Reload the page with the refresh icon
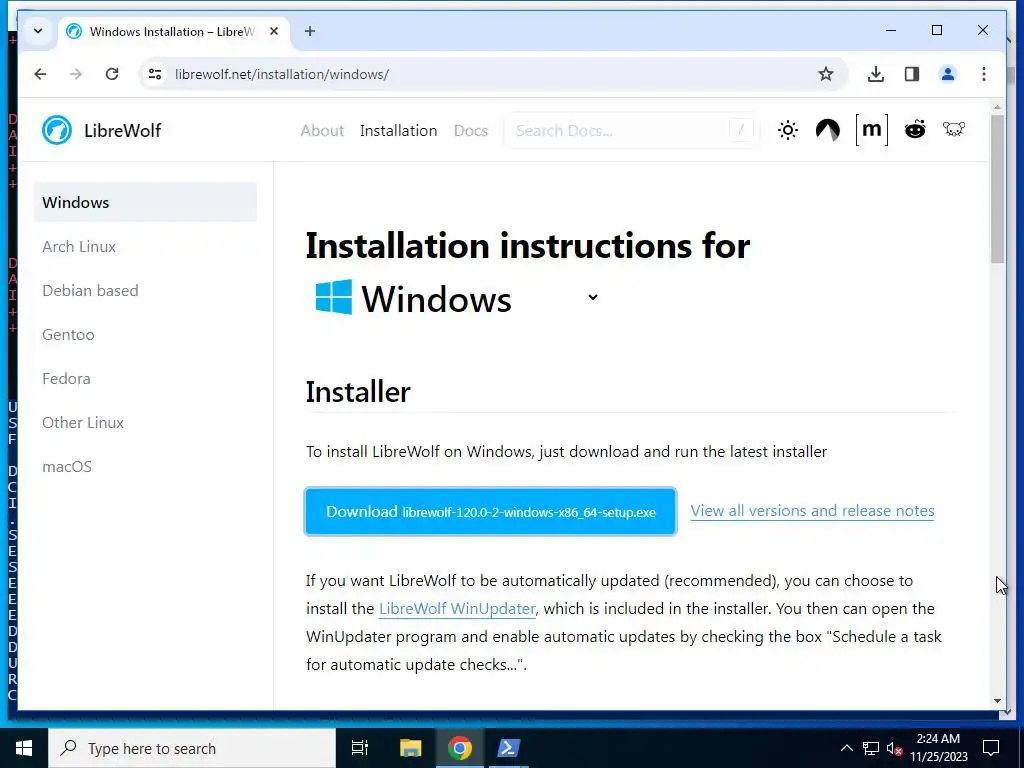This screenshot has width=1024, height=768. click(112, 74)
